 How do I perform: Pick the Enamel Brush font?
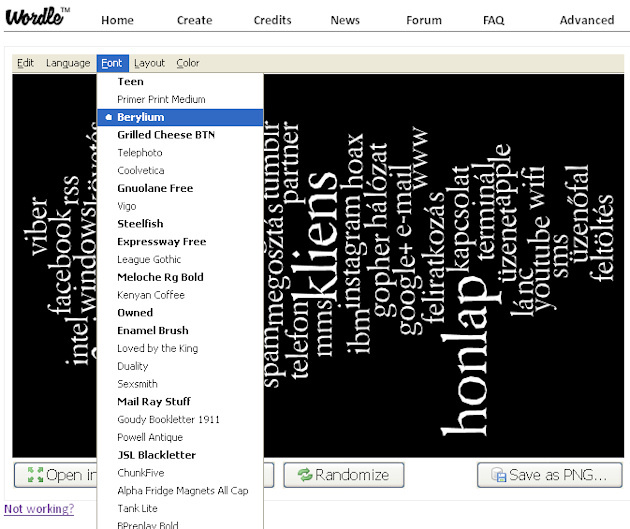[x=180, y=331]
